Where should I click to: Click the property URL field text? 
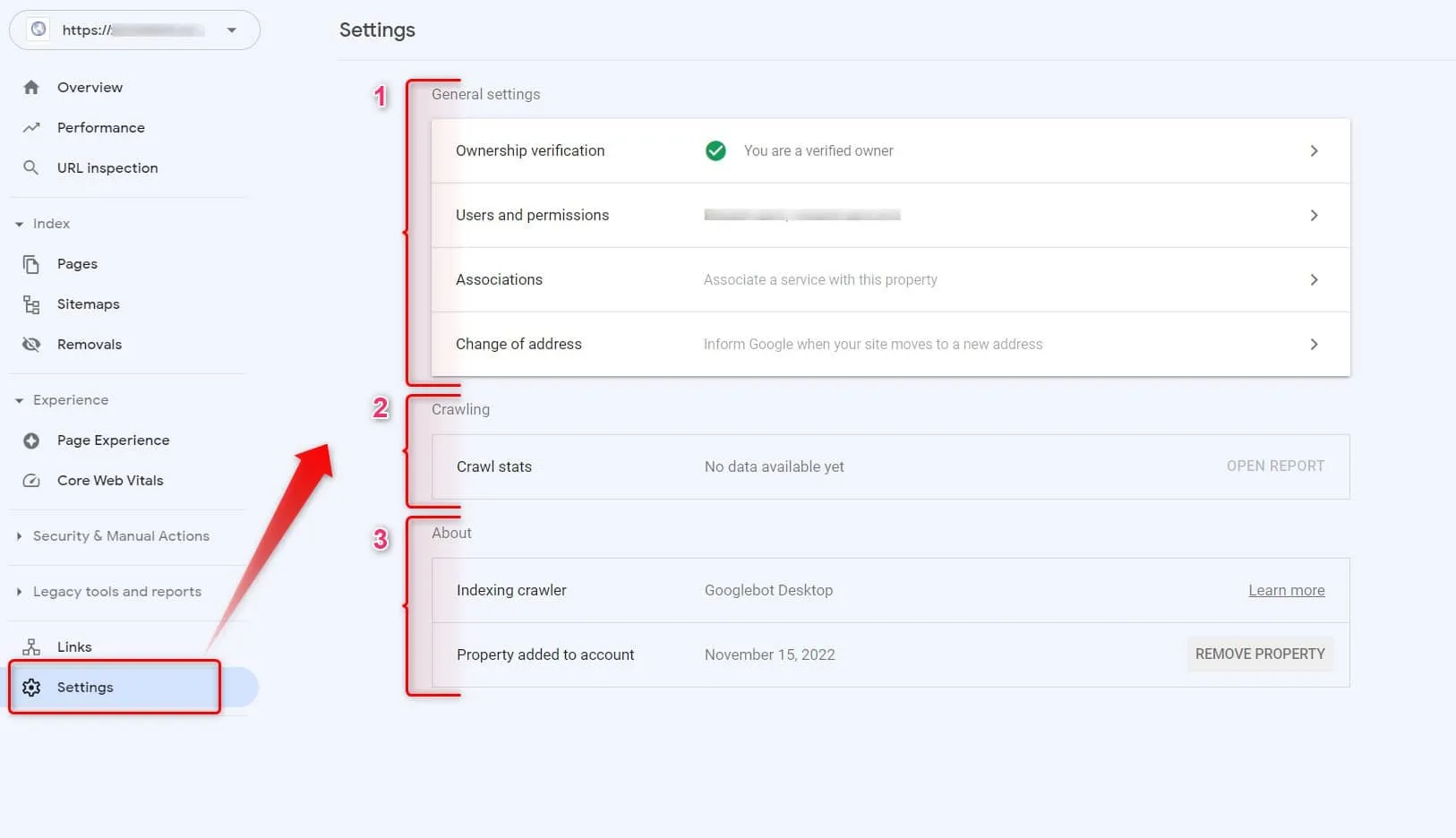click(133, 30)
